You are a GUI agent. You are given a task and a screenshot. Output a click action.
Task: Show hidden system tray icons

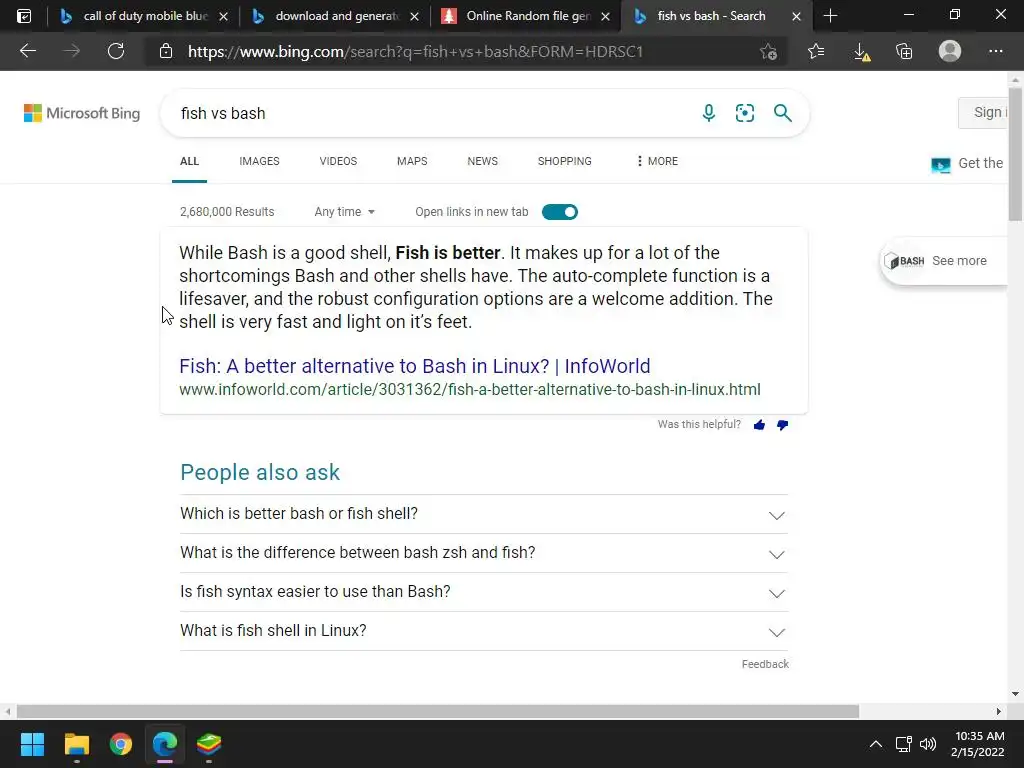click(x=876, y=744)
